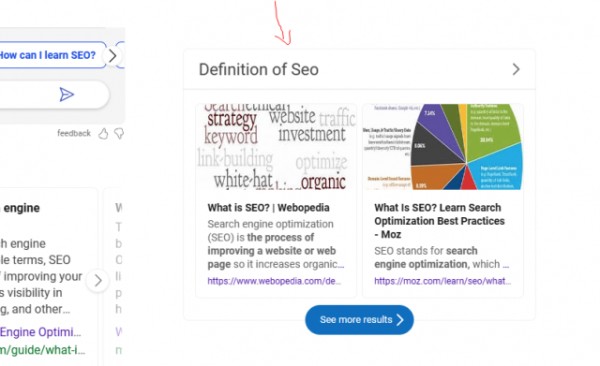This screenshot has height=366, width=600.
Task: Click the chat message input field
Action: [54, 95]
